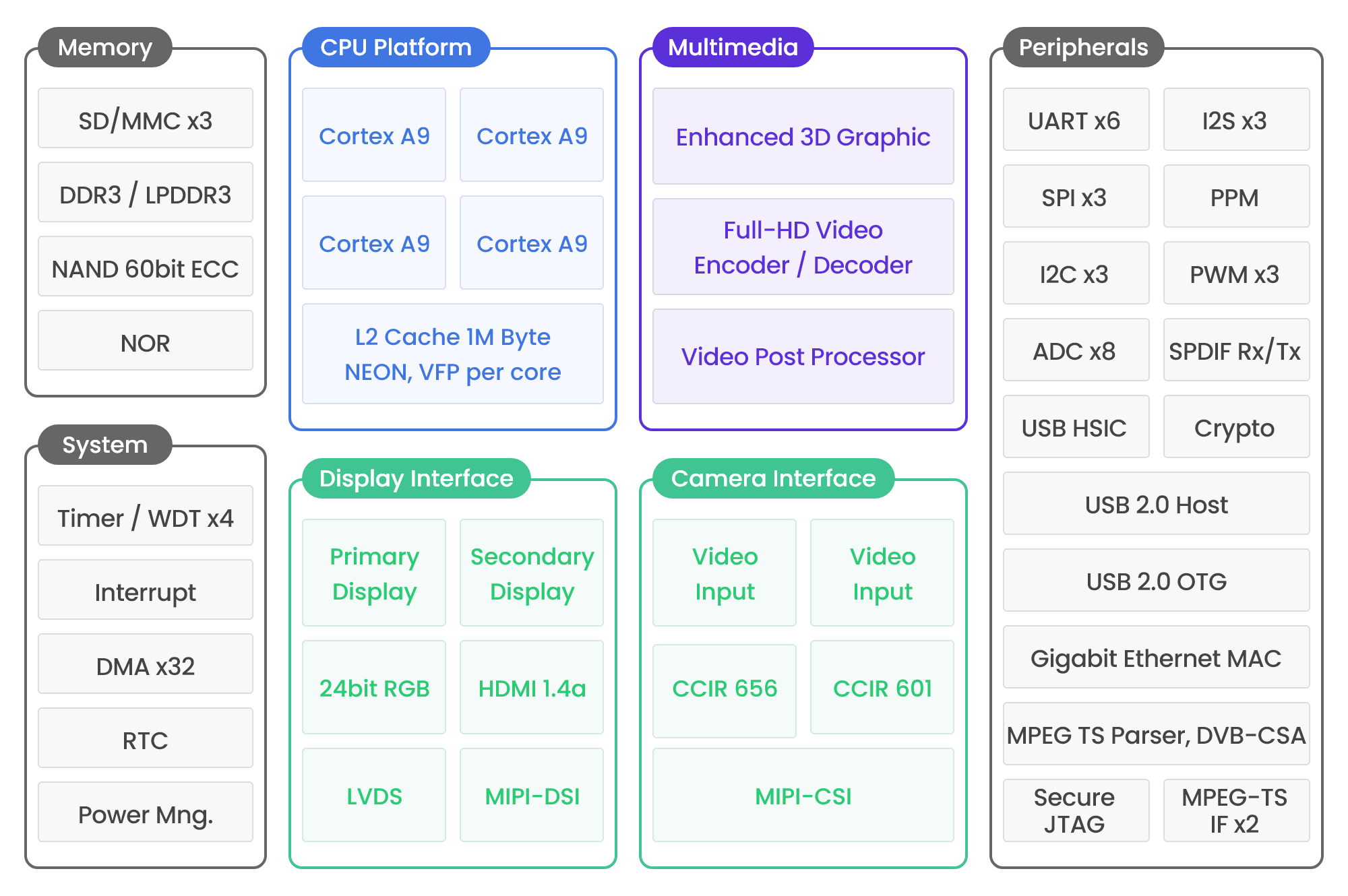
Task: Click the SPDIF Rx/Tx block
Action: [1237, 350]
